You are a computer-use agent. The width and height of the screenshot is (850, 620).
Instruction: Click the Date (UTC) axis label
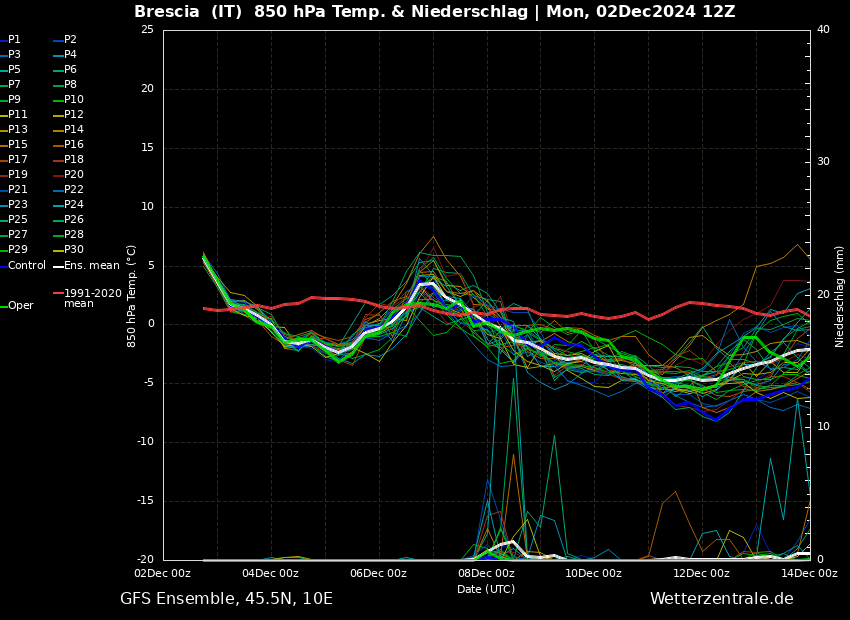486,589
